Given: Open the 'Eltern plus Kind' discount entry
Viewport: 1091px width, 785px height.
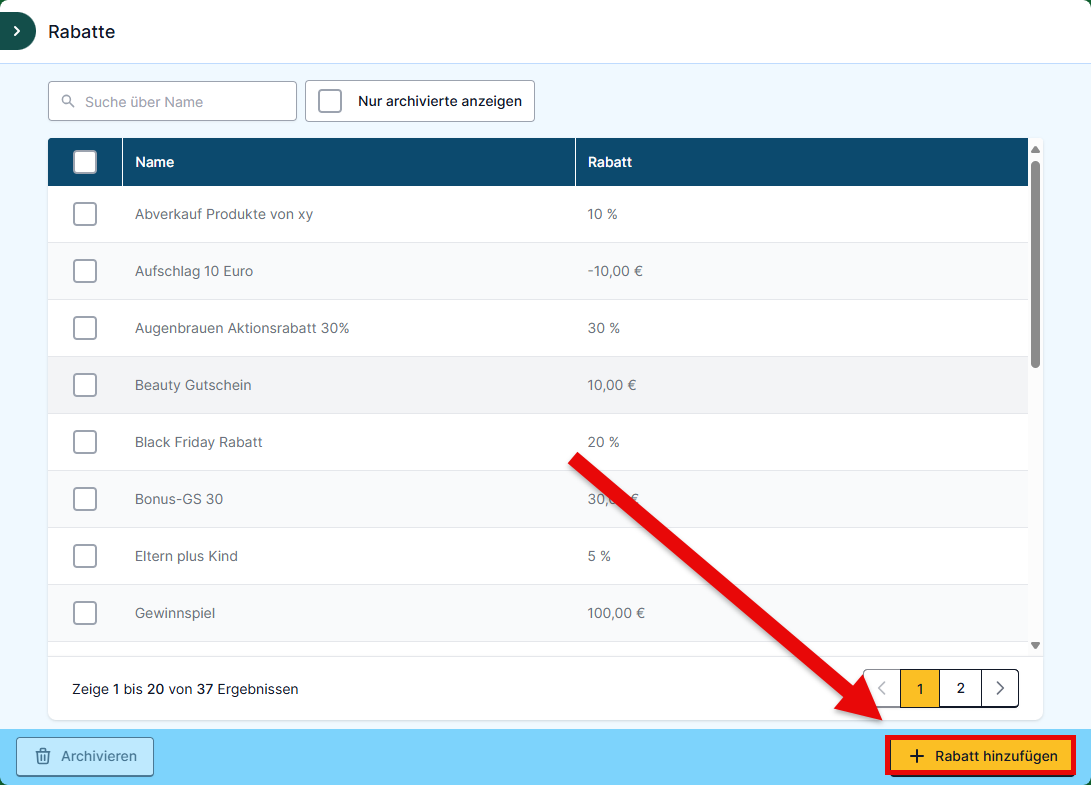Looking at the screenshot, I should click(x=186, y=556).
